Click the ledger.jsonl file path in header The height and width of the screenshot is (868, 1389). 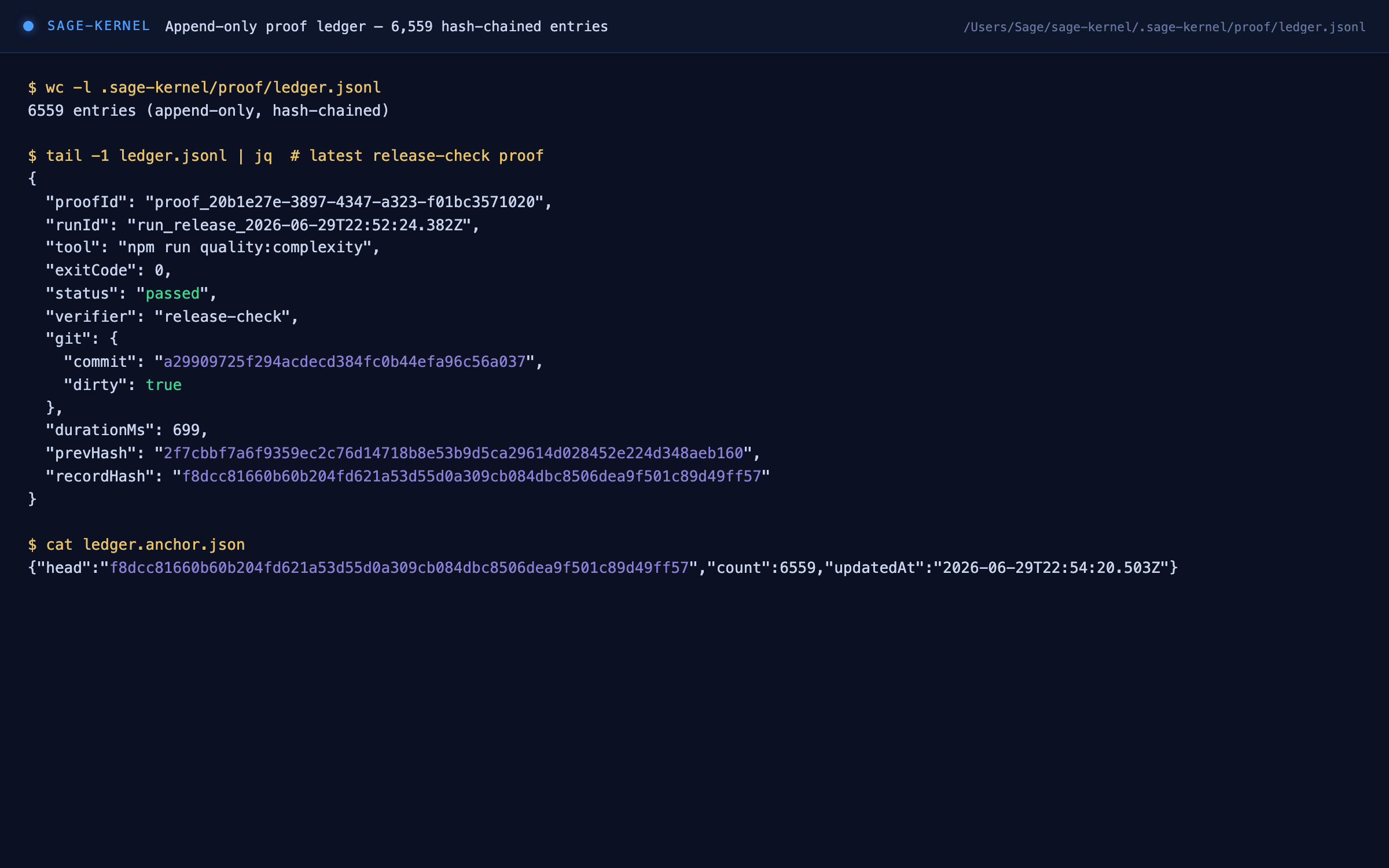[x=1164, y=27]
